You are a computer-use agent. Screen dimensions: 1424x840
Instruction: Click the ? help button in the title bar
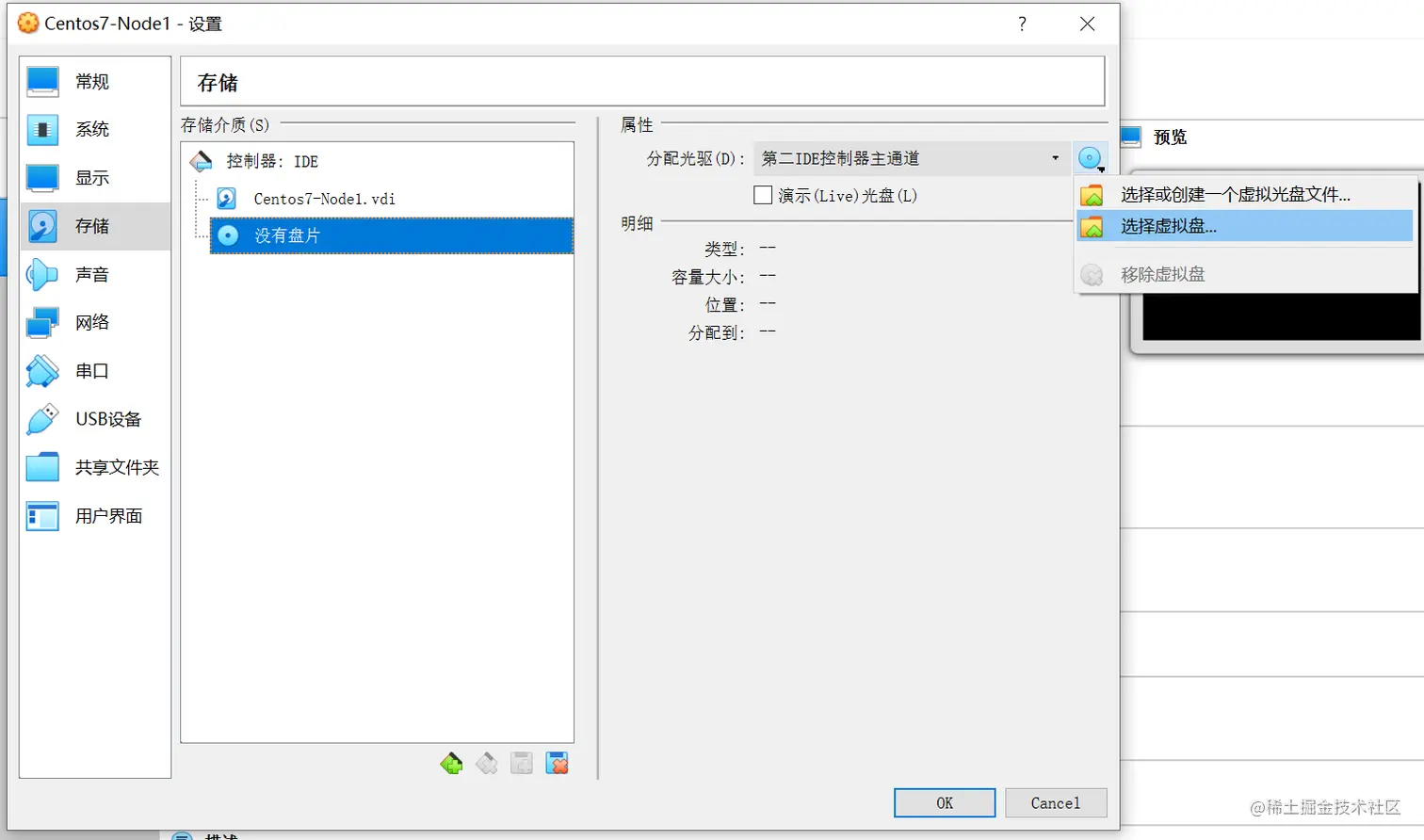(x=1022, y=24)
